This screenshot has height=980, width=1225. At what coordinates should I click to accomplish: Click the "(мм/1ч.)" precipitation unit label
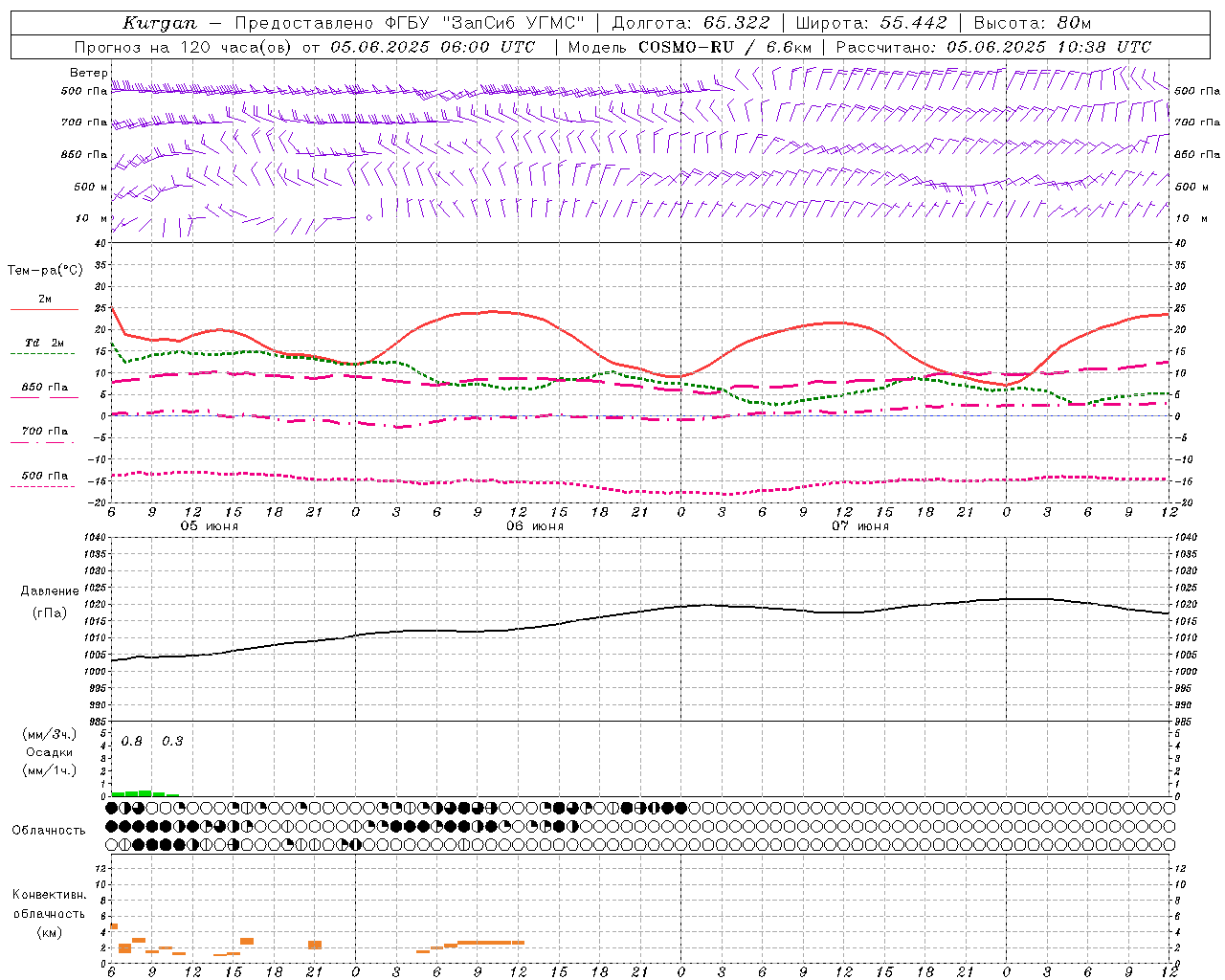[x=49, y=771]
